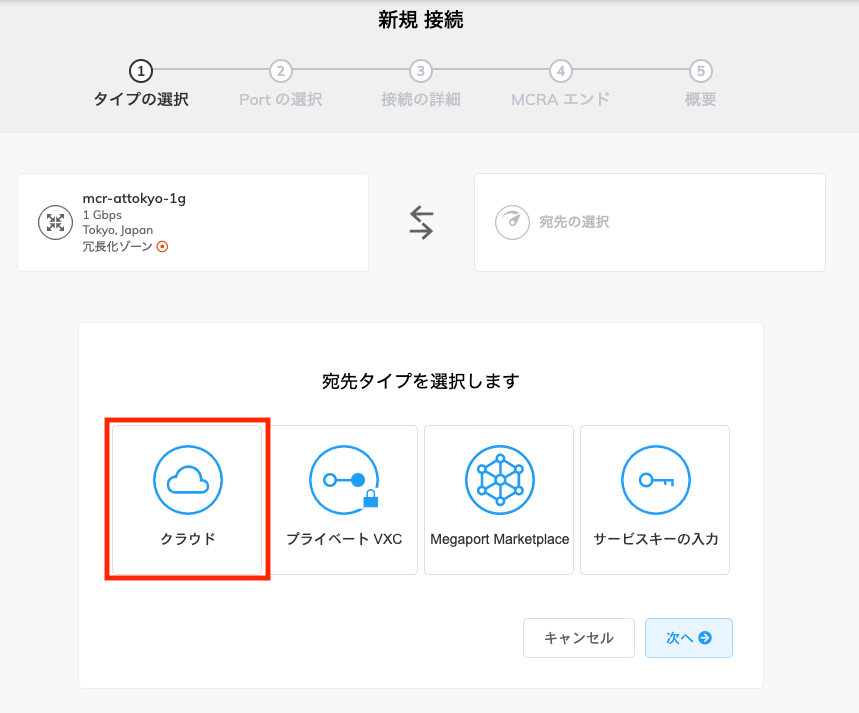
Task: Jump to step 2 Port の選択
Action: pyautogui.click(x=281, y=71)
